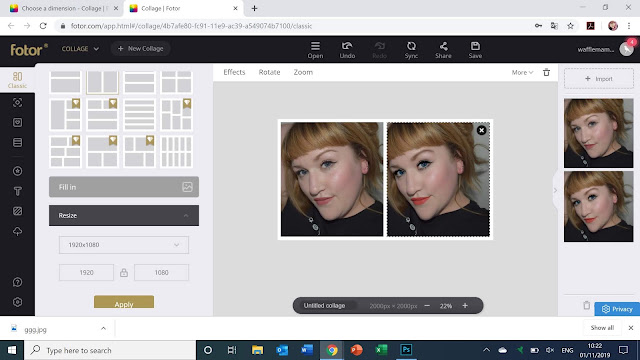Viewport: 640px width, 360px height.
Task: Open File Explorer from the taskbar
Action: point(257,350)
